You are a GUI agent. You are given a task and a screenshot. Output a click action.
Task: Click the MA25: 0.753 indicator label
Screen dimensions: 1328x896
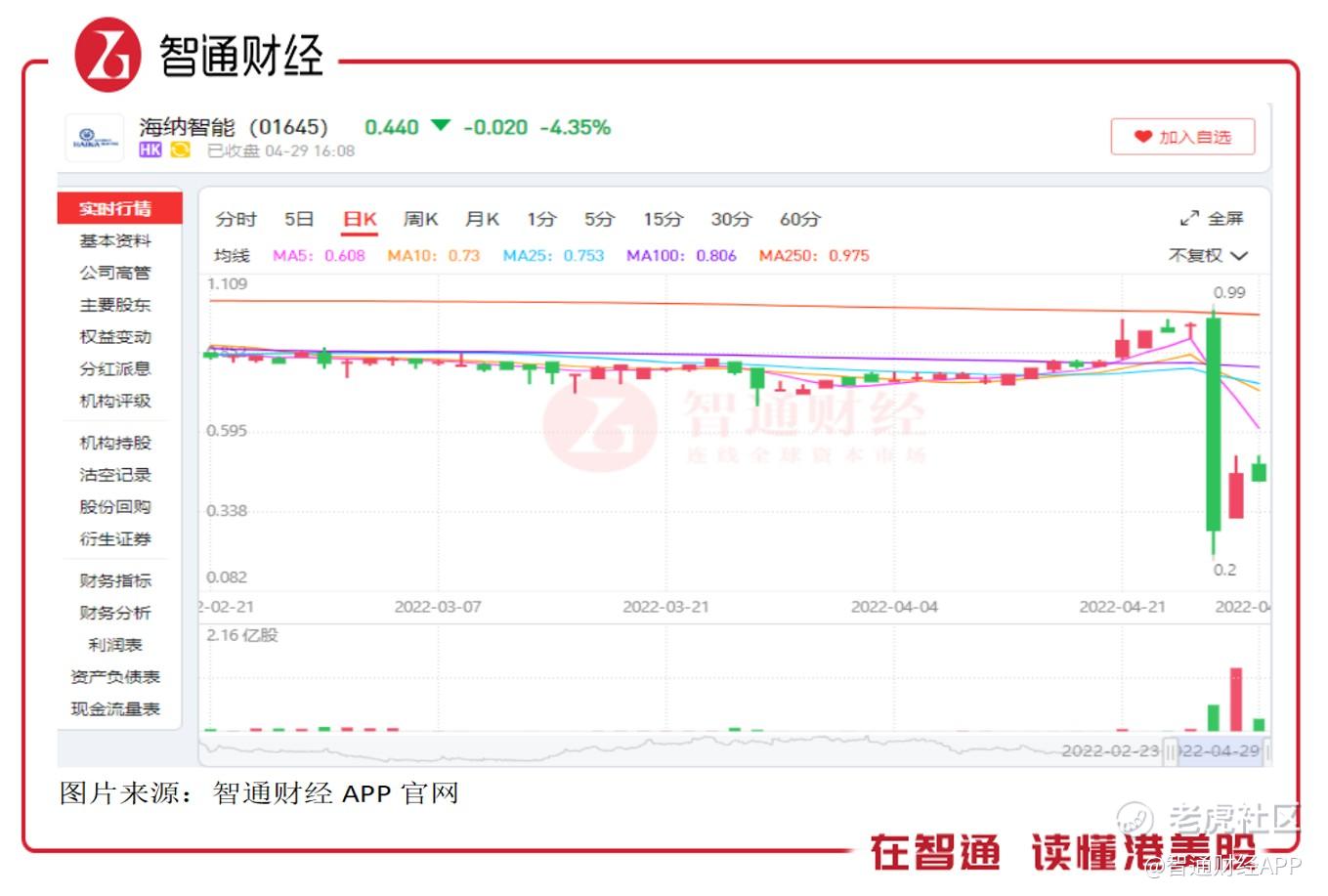553,255
